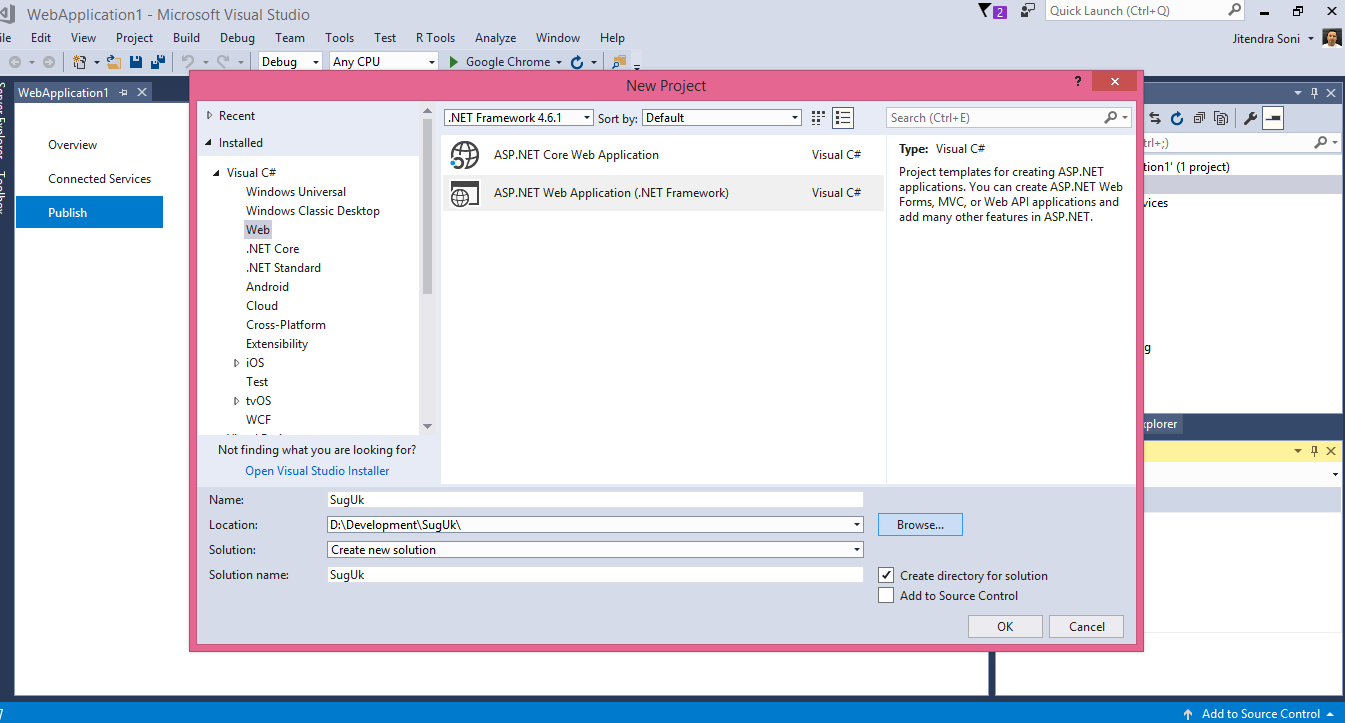This screenshot has width=1345, height=723.
Task: Select the Publish tab in WebApplication1 page
Action: coord(89,212)
